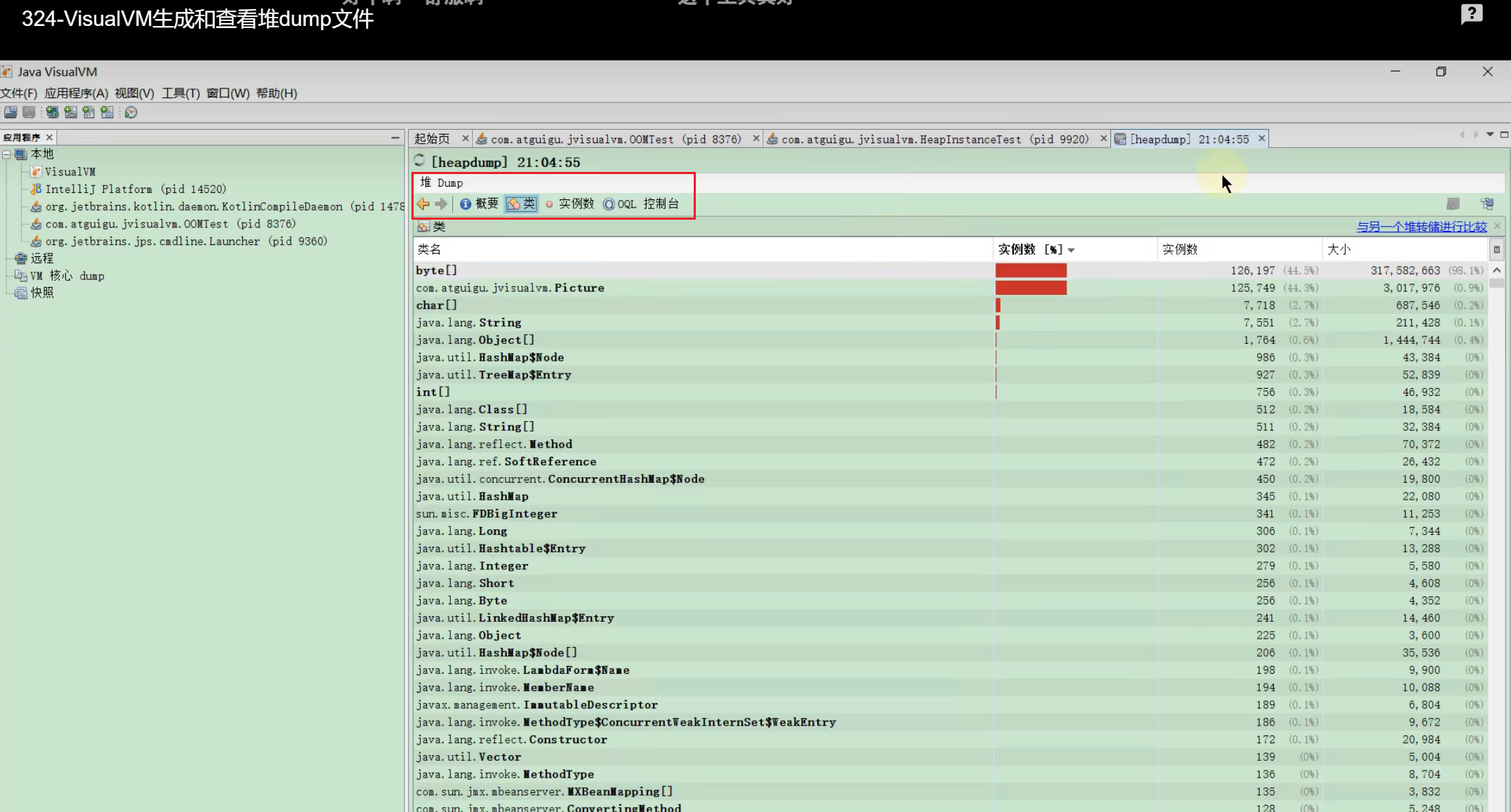Click the small red bar for char[]
The height and width of the screenshot is (812, 1511).
998,305
